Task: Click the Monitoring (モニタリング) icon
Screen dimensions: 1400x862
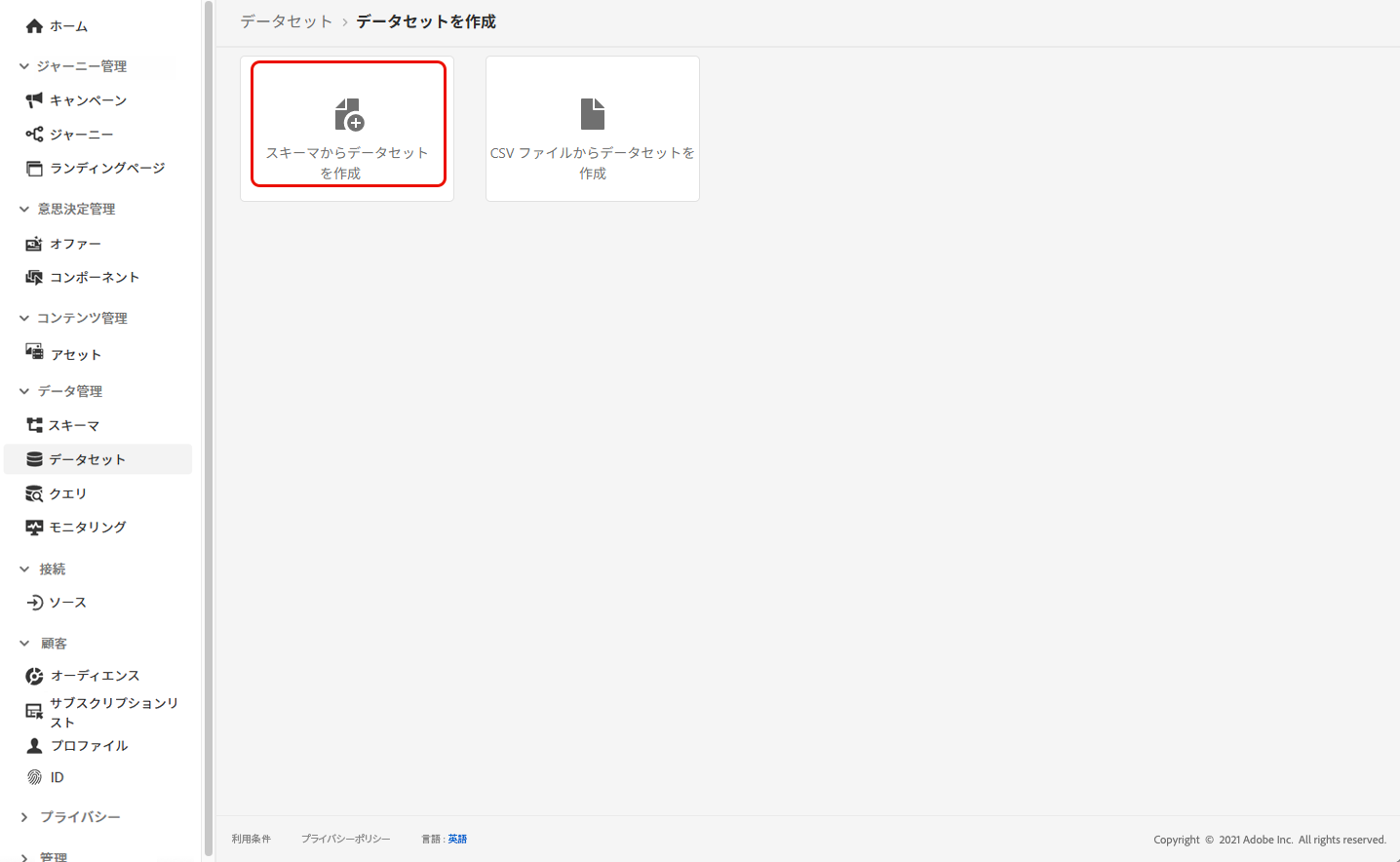Action: (x=34, y=527)
